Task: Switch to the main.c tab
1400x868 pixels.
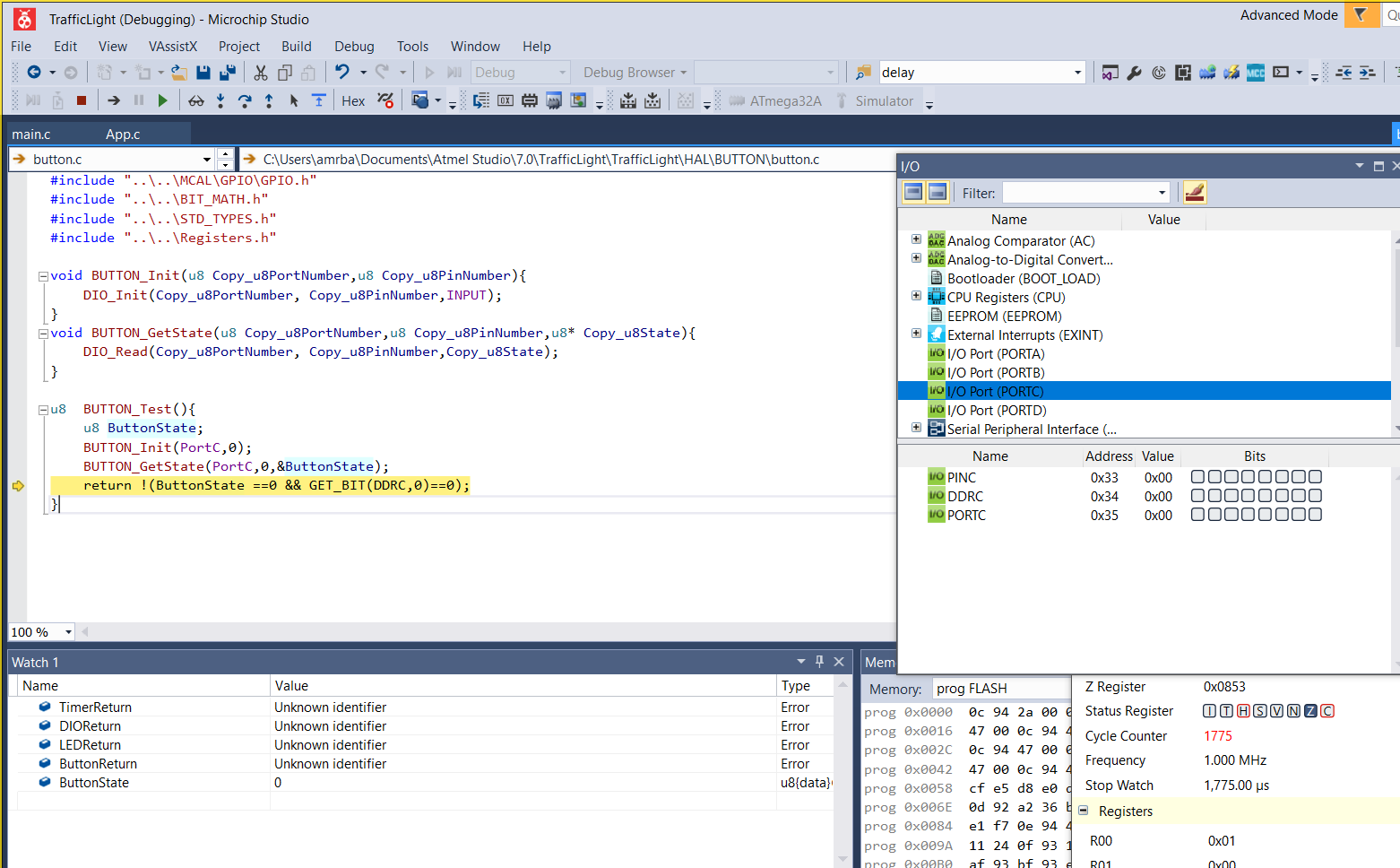Action: click(x=31, y=135)
